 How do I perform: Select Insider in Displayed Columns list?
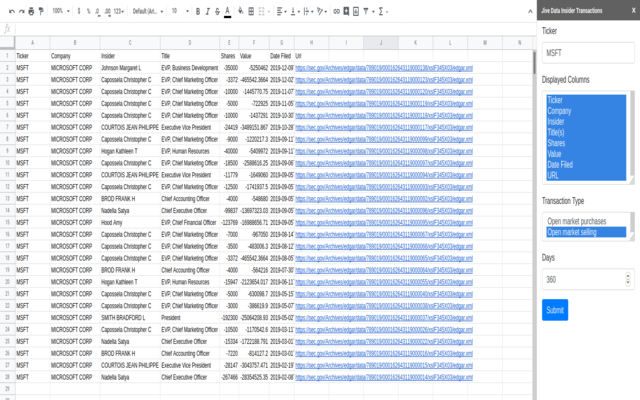(586, 122)
